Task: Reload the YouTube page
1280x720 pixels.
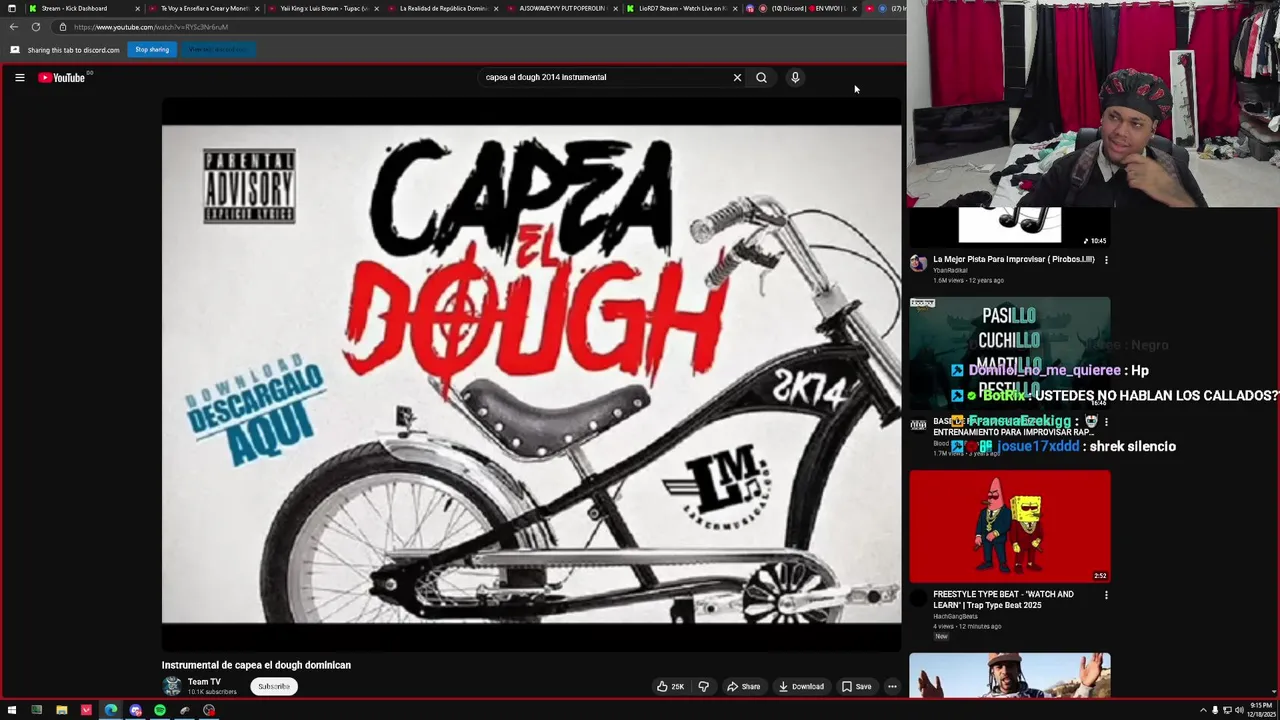Action: pyautogui.click(x=36, y=27)
